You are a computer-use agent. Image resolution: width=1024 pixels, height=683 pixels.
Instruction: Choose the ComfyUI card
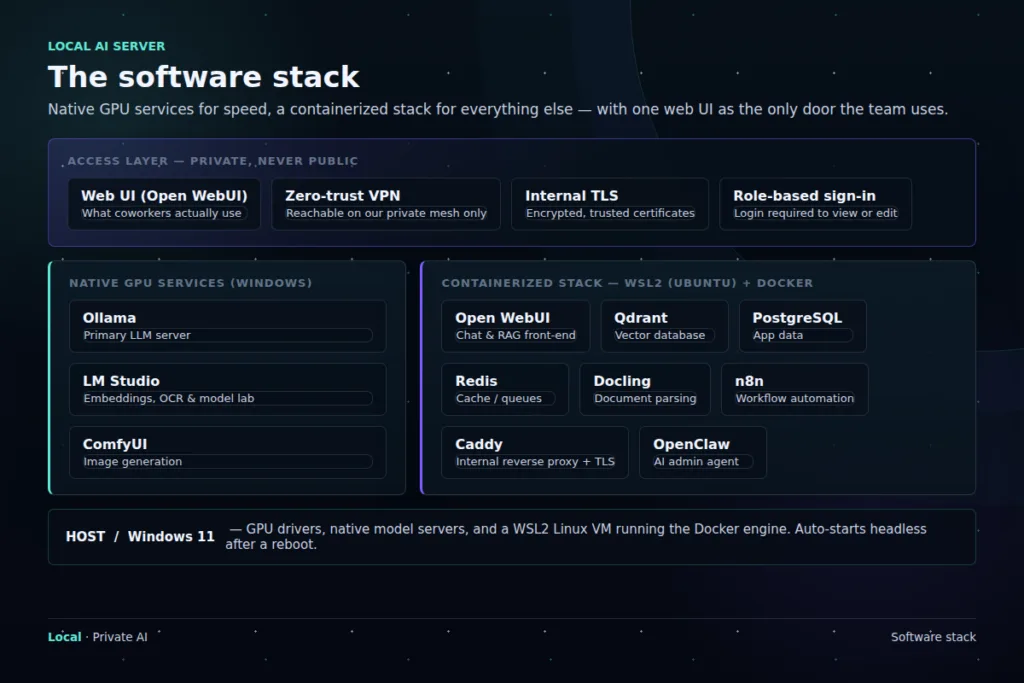pos(227,453)
